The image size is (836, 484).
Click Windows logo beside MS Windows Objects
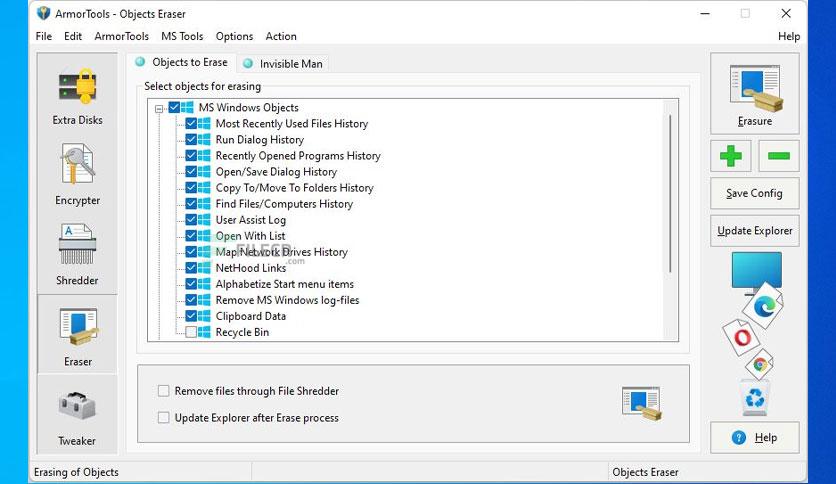[187, 107]
